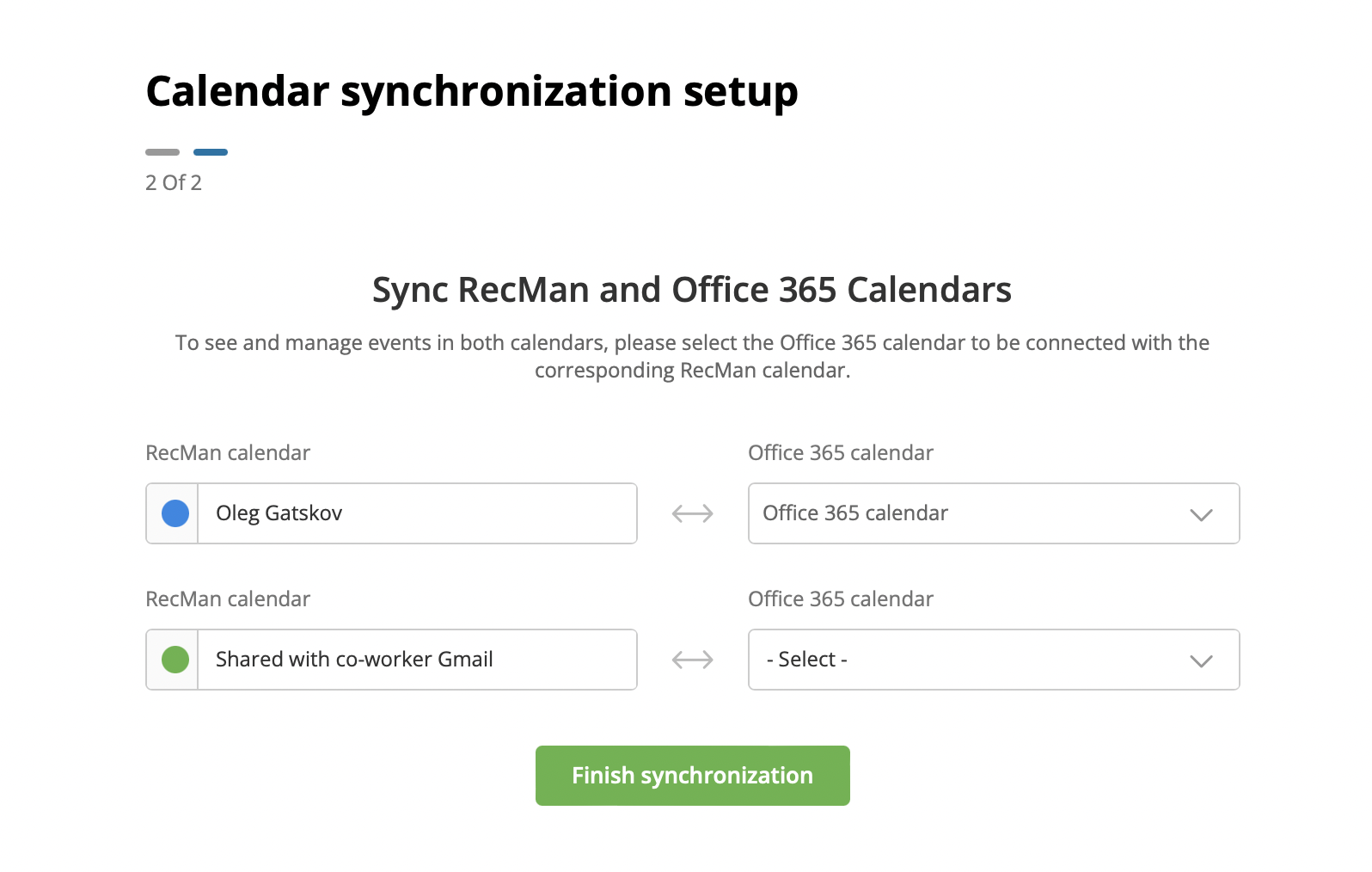The width and height of the screenshot is (1372, 872).
Task: Click the Oleg Gatskov calendar field
Action: tap(416, 513)
